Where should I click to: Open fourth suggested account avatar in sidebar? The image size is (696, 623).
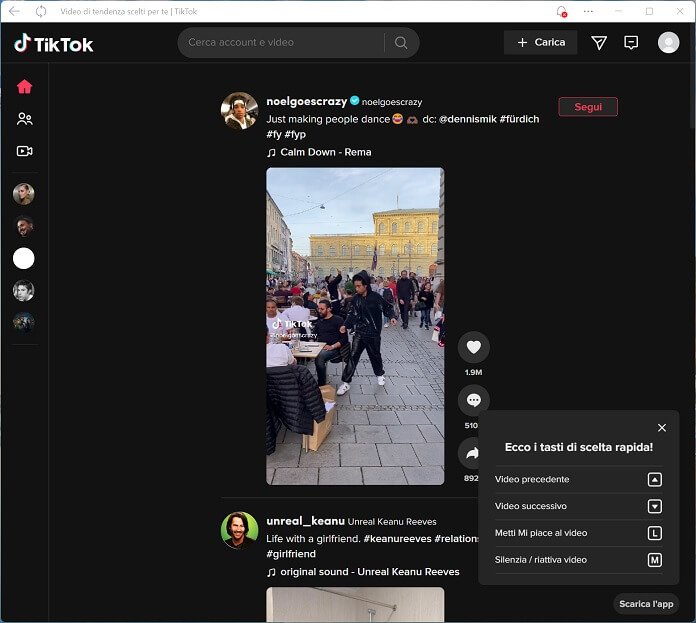[24, 291]
